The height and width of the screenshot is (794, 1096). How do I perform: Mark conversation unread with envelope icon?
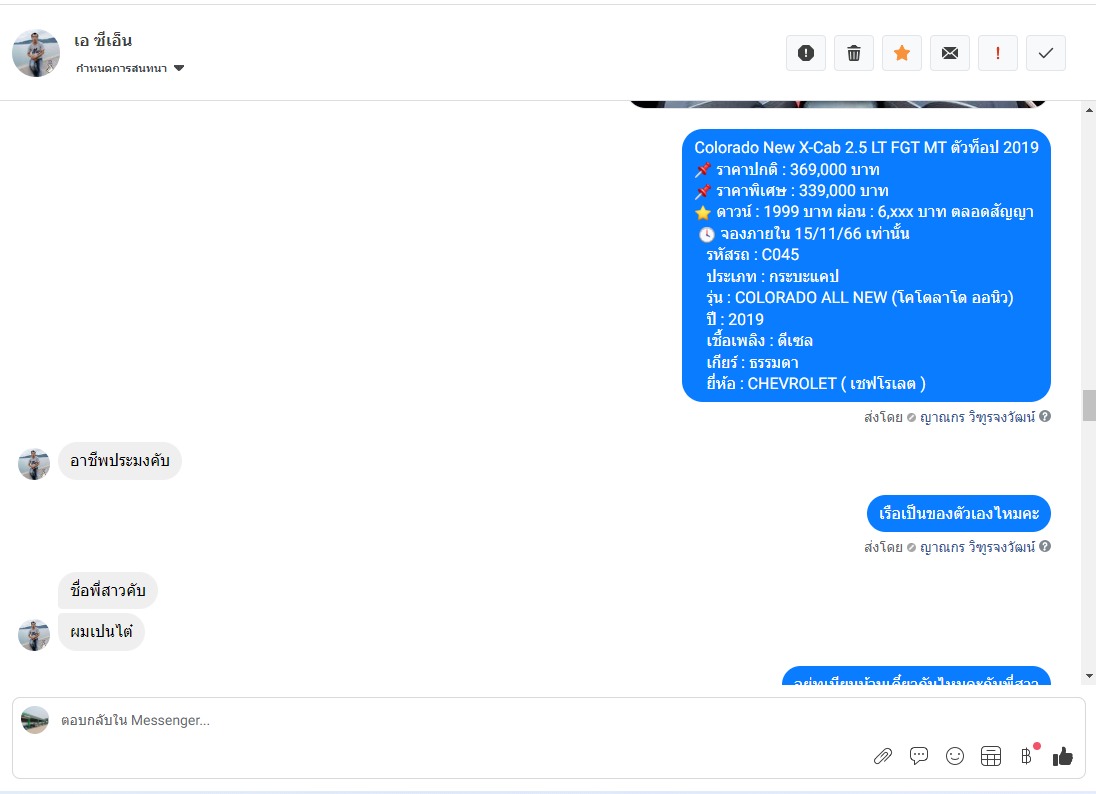[949, 53]
